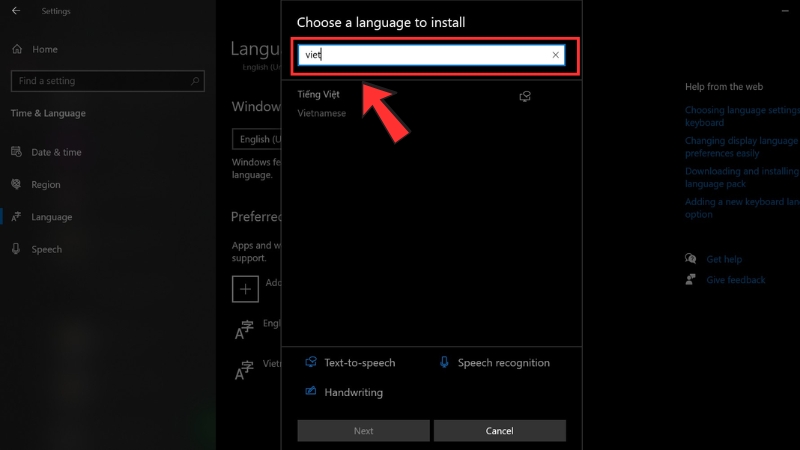Click the Cancel button
The height and width of the screenshot is (450, 800).
click(499, 431)
